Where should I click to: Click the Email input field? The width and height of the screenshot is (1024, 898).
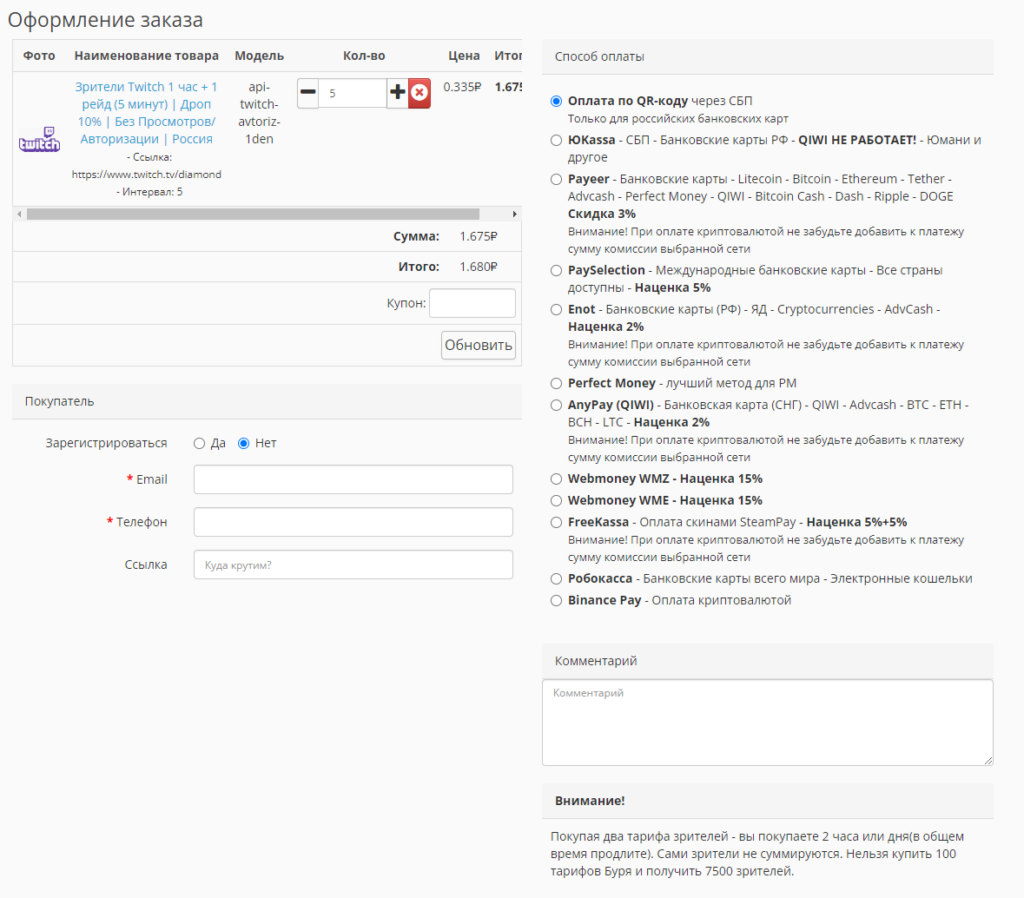(x=353, y=479)
